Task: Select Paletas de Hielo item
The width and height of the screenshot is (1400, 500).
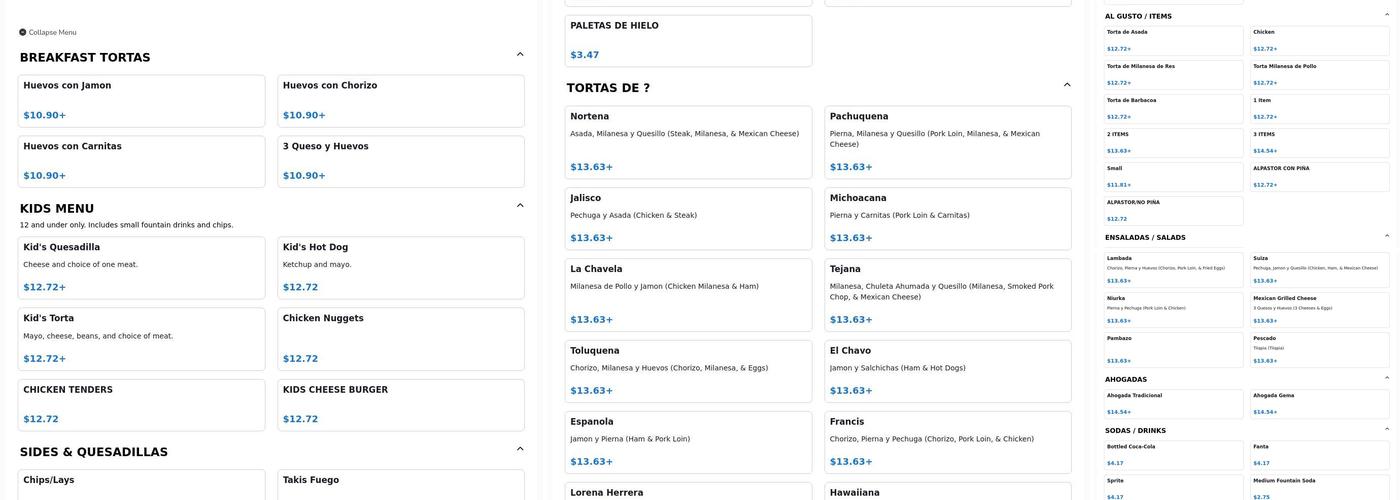Action: click(x=689, y=40)
